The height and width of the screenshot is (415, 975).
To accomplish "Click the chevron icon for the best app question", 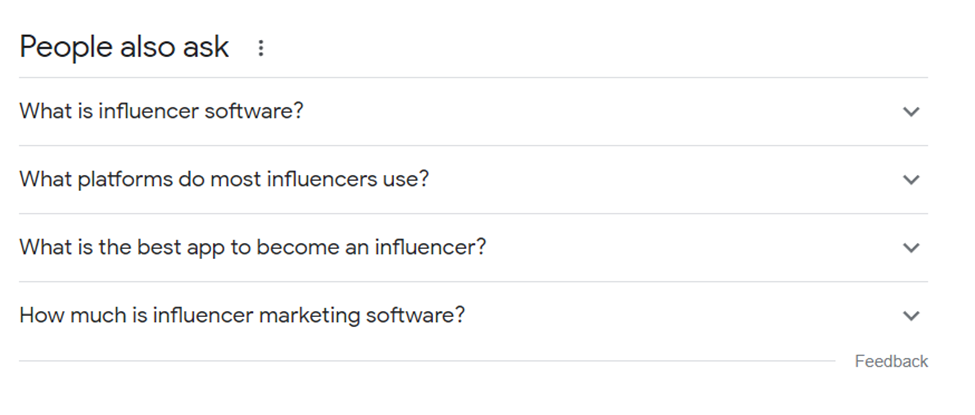I will (x=910, y=248).
